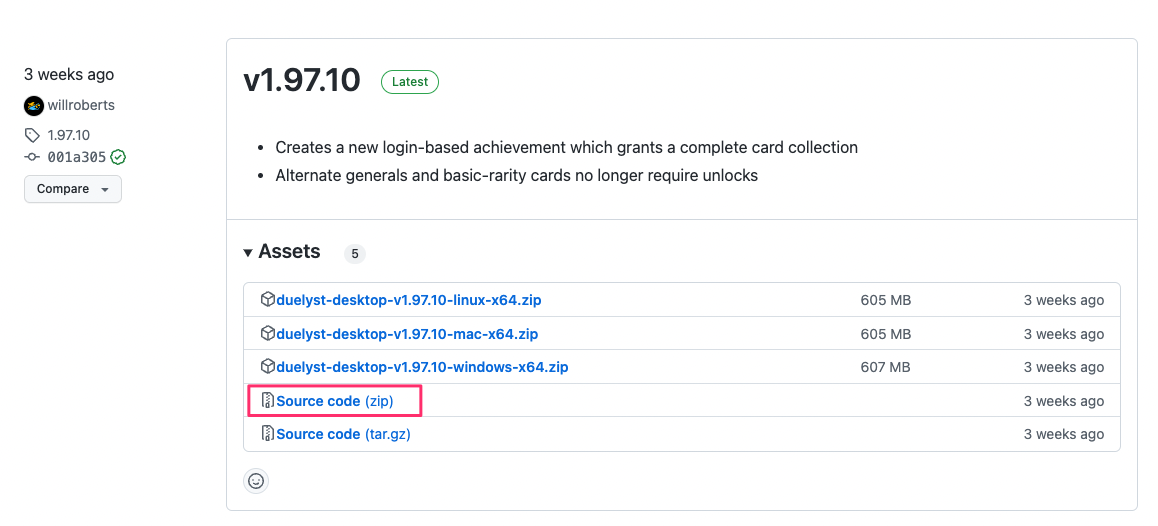Screen dimensions: 1158x526
Task: Open commit 001a305 link
Action: [x=77, y=157]
